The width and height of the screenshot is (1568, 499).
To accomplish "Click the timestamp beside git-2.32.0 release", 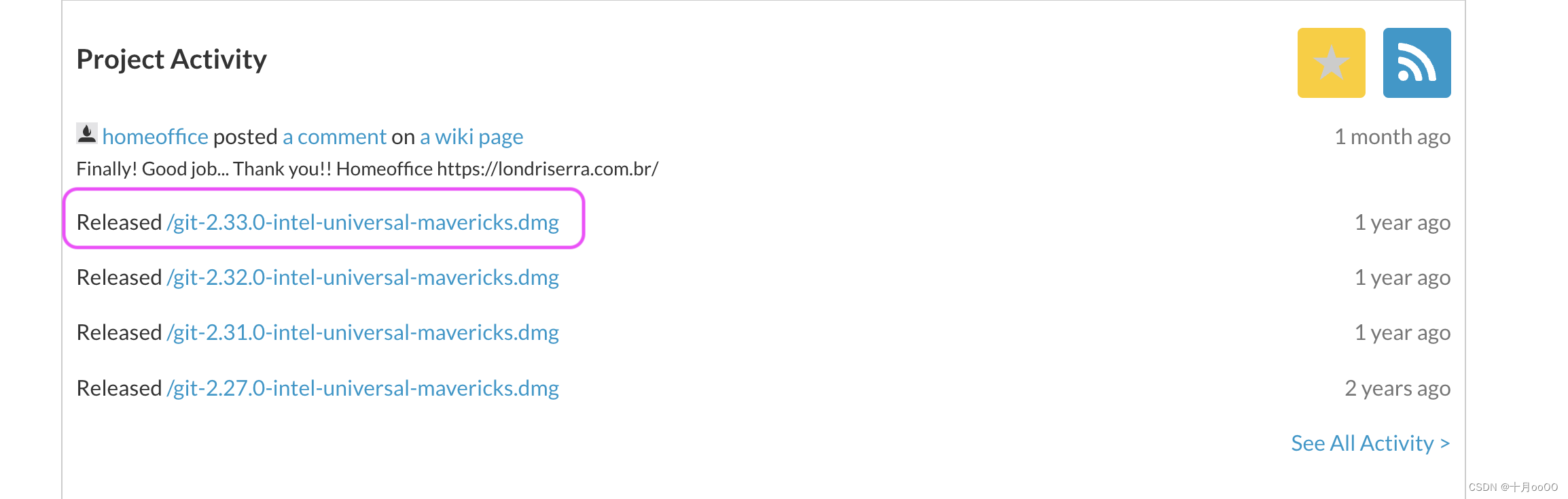I will tap(1402, 278).
